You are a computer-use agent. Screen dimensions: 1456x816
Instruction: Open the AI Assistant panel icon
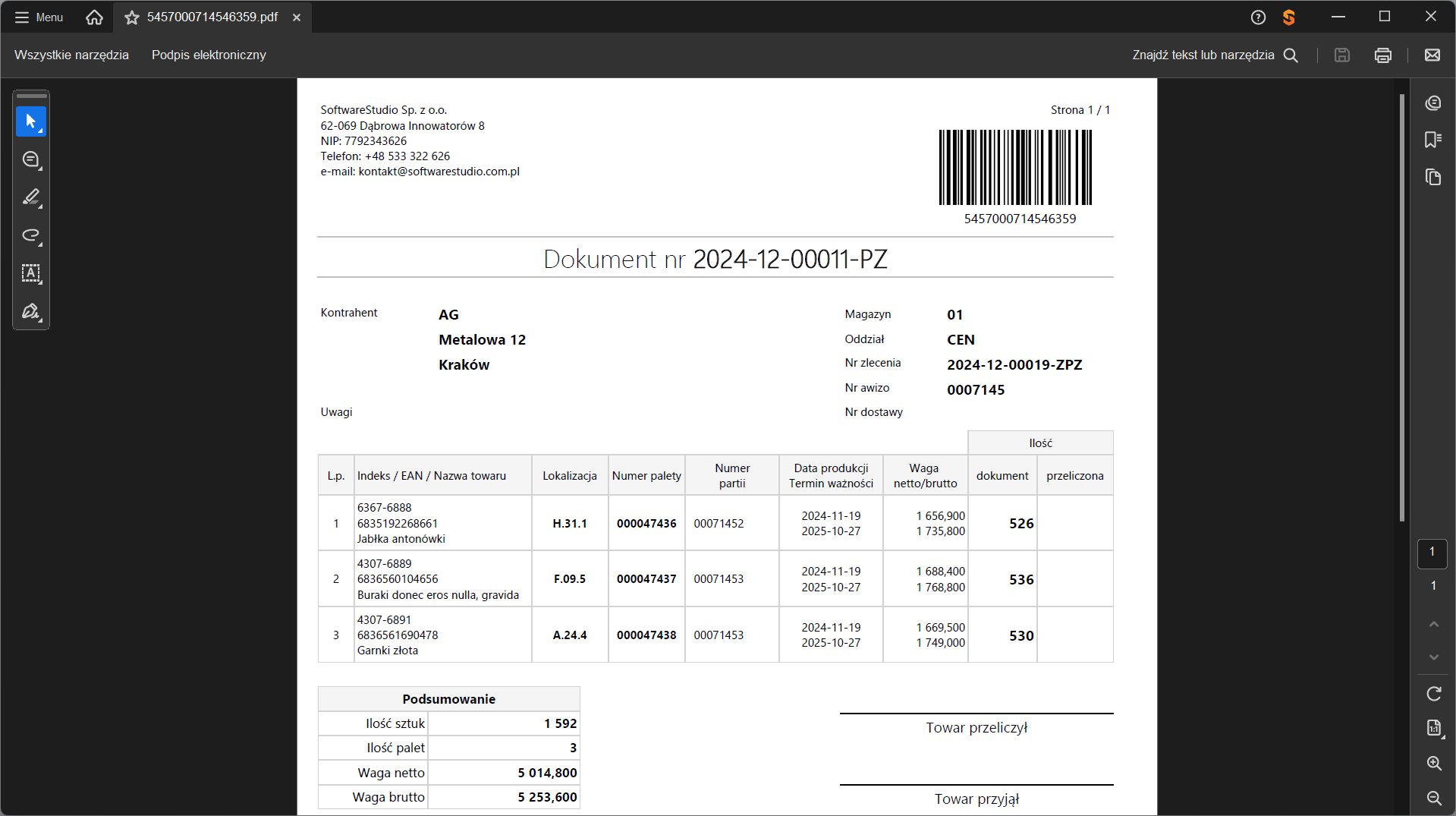1432,102
